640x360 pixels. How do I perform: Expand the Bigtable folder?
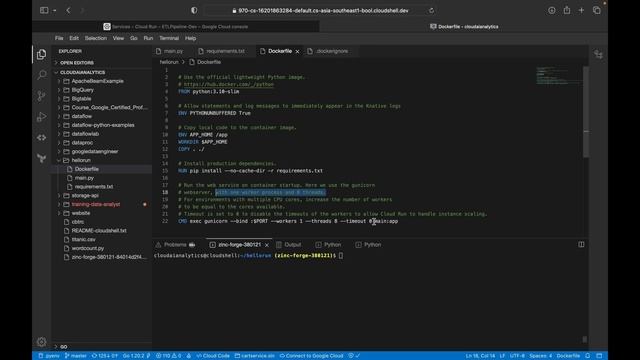pos(81,99)
